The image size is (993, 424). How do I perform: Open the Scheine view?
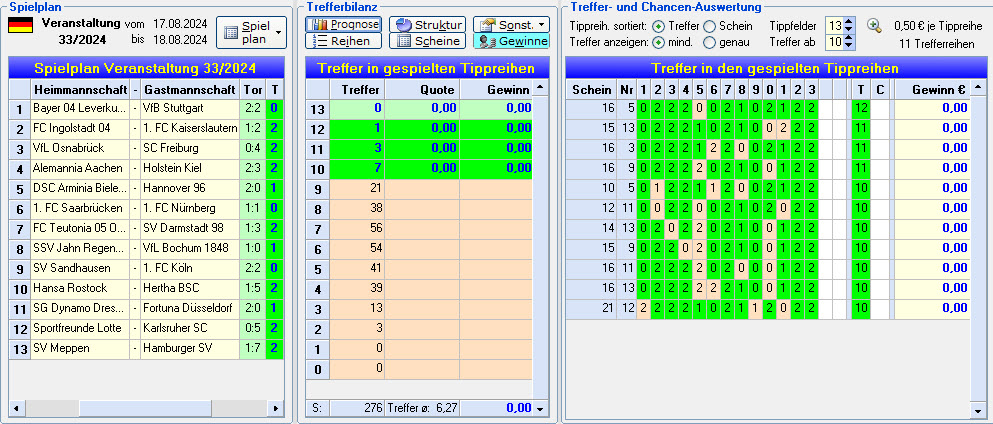point(427,41)
